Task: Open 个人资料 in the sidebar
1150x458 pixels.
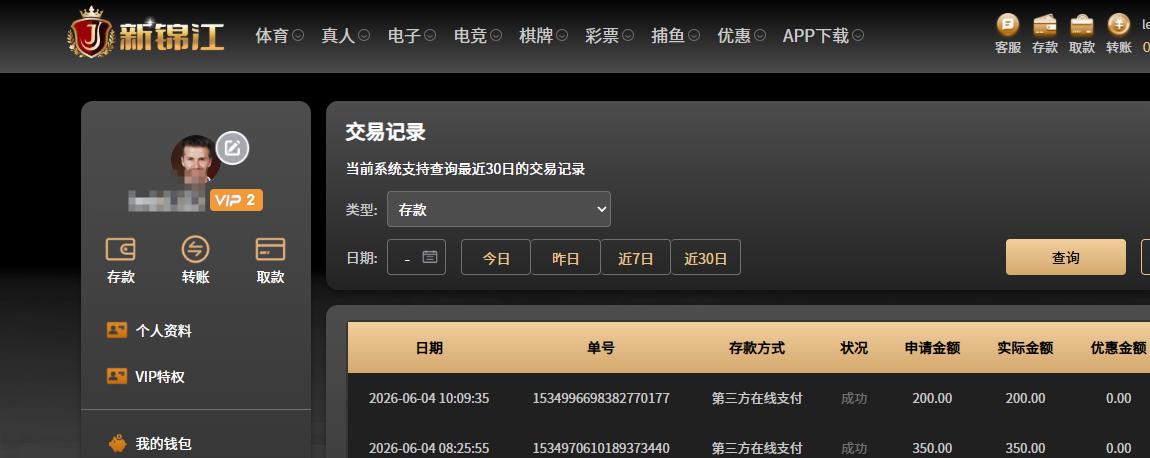Action: (164, 331)
